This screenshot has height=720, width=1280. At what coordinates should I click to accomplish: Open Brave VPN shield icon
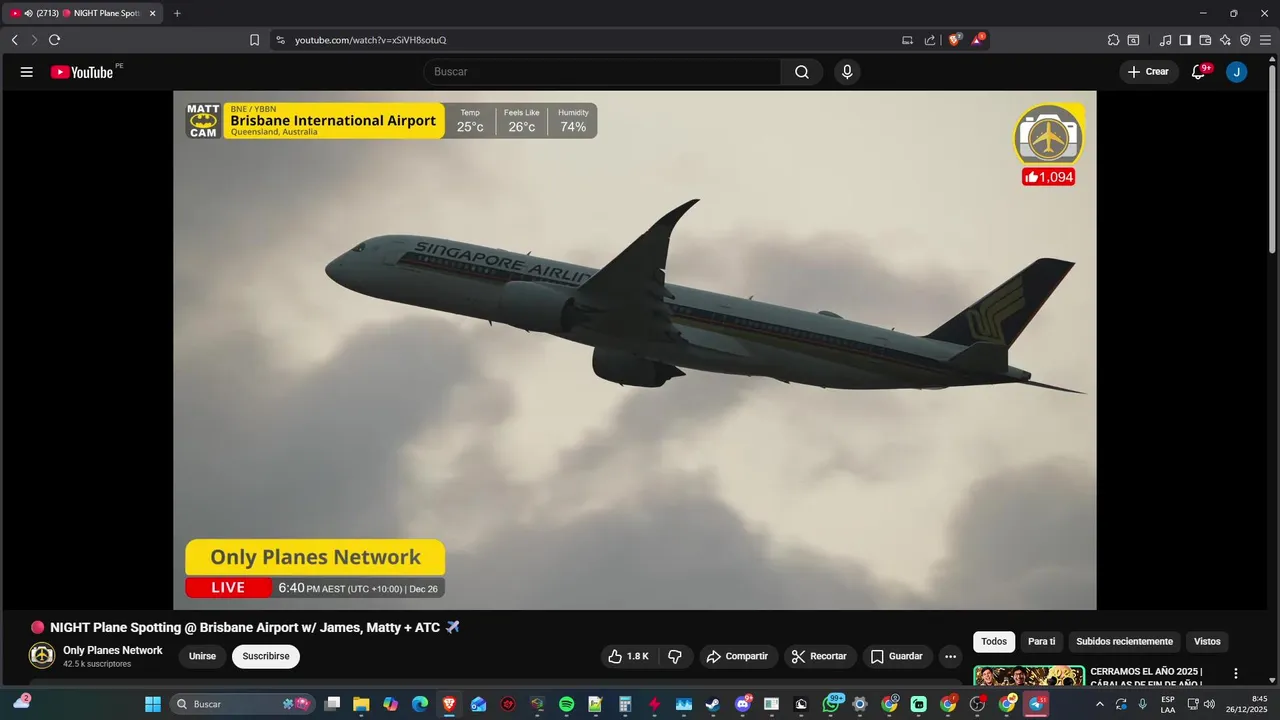pyautogui.click(x=1245, y=40)
